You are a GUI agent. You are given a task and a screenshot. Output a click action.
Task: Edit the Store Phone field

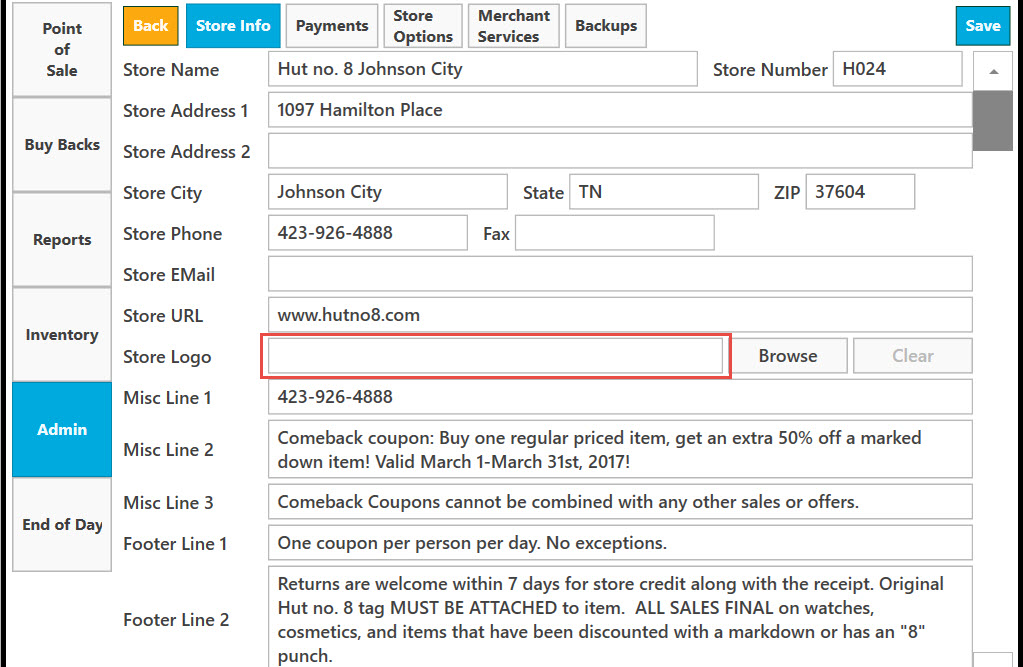click(368, 233)
